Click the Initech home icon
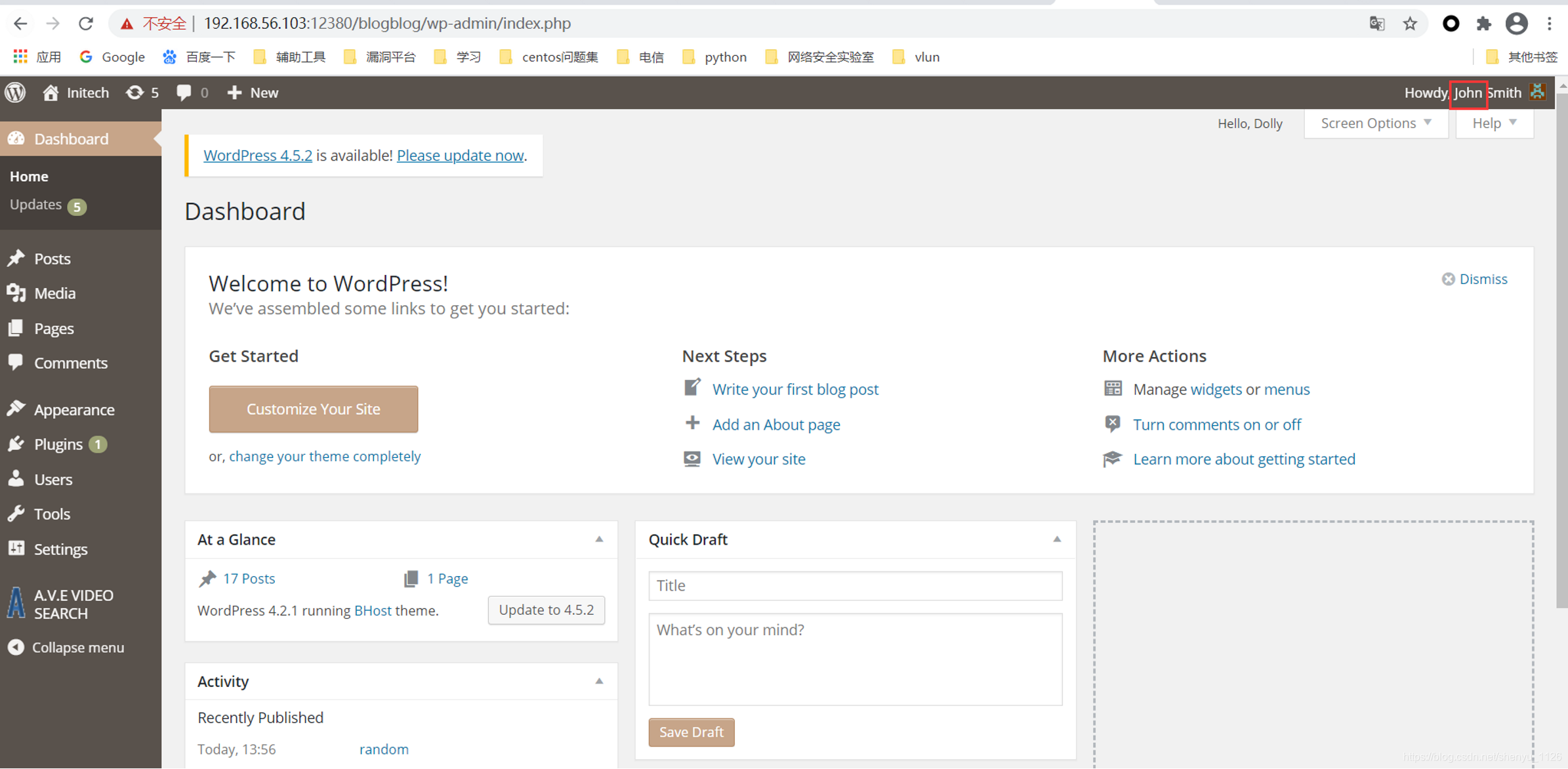The height and width of the screenshot is (769, 1568). 51,93
